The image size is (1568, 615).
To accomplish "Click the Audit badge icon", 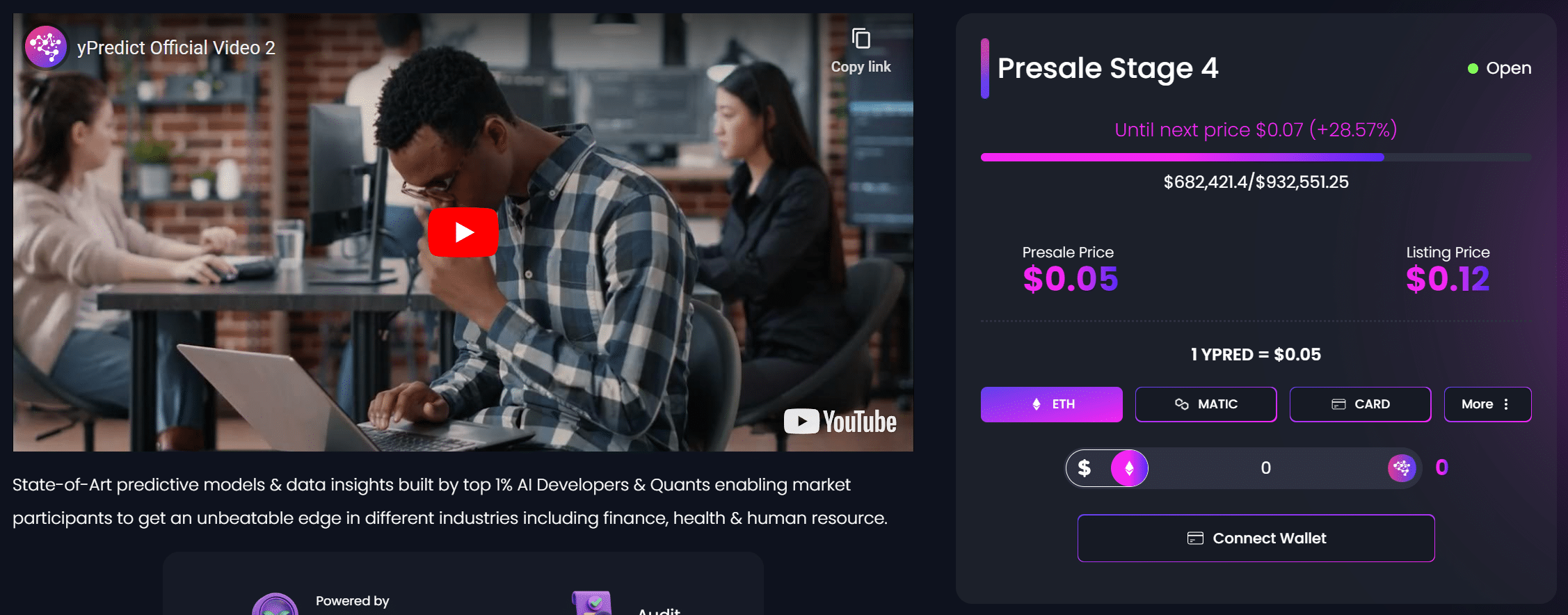I will 592,602.
